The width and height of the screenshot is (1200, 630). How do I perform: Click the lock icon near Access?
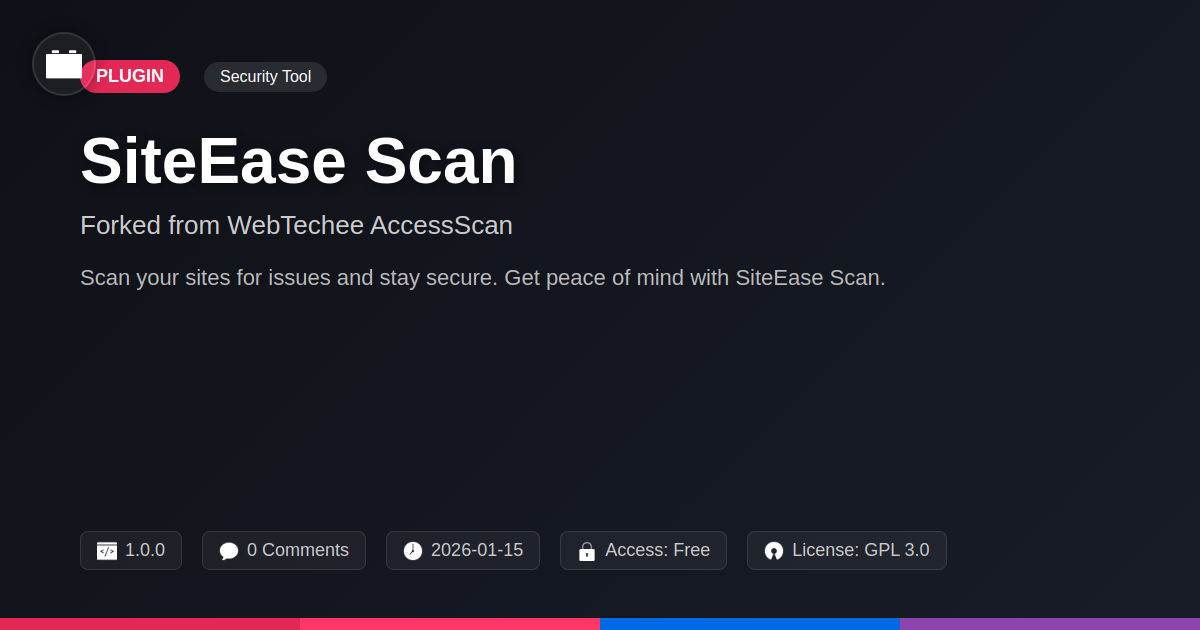587,551
